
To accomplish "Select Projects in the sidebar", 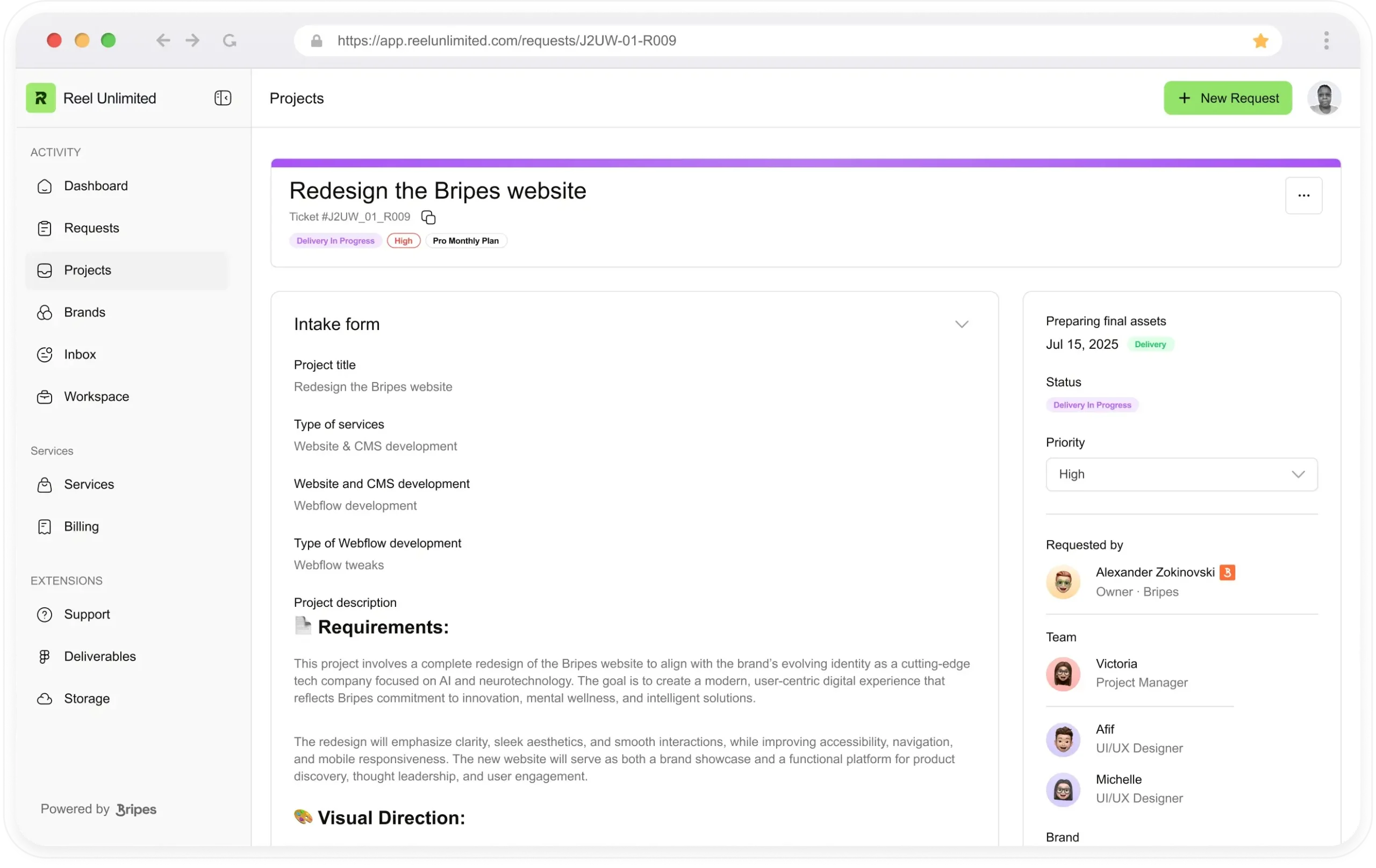I will click(x=126, y=270).
